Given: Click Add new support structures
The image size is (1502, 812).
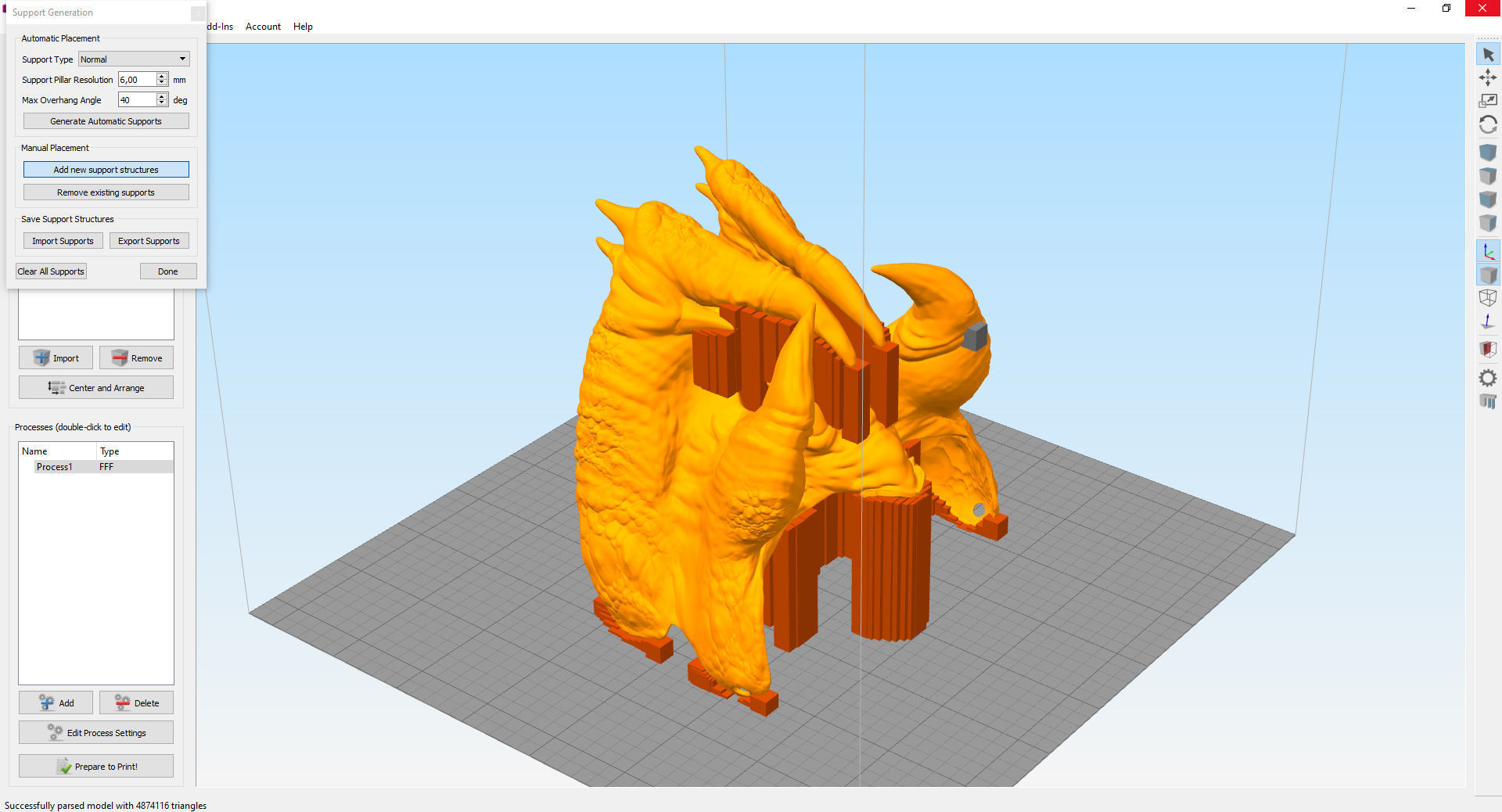Looking at the screenshot, I should coord(106,170).
